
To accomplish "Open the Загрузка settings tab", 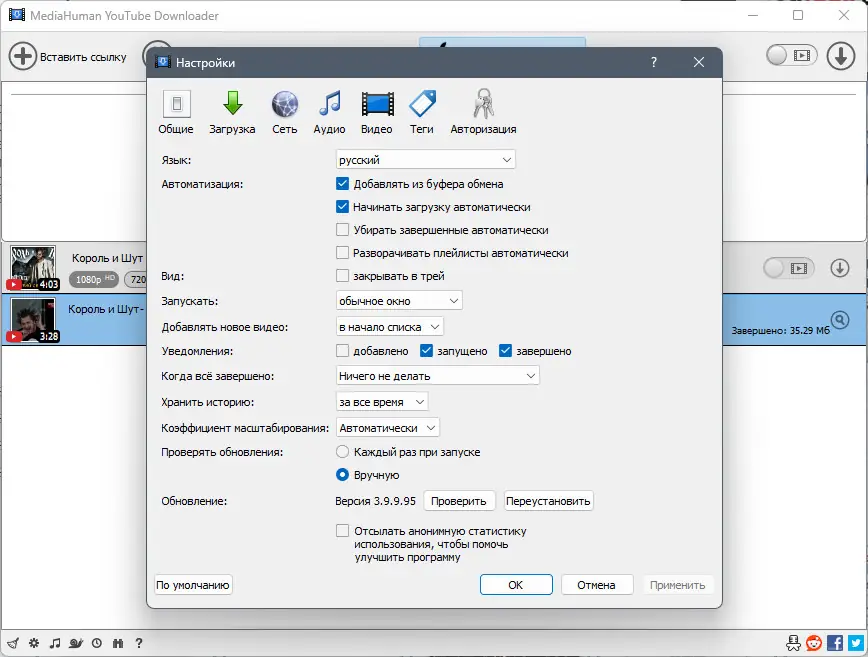I will [232, 110].
